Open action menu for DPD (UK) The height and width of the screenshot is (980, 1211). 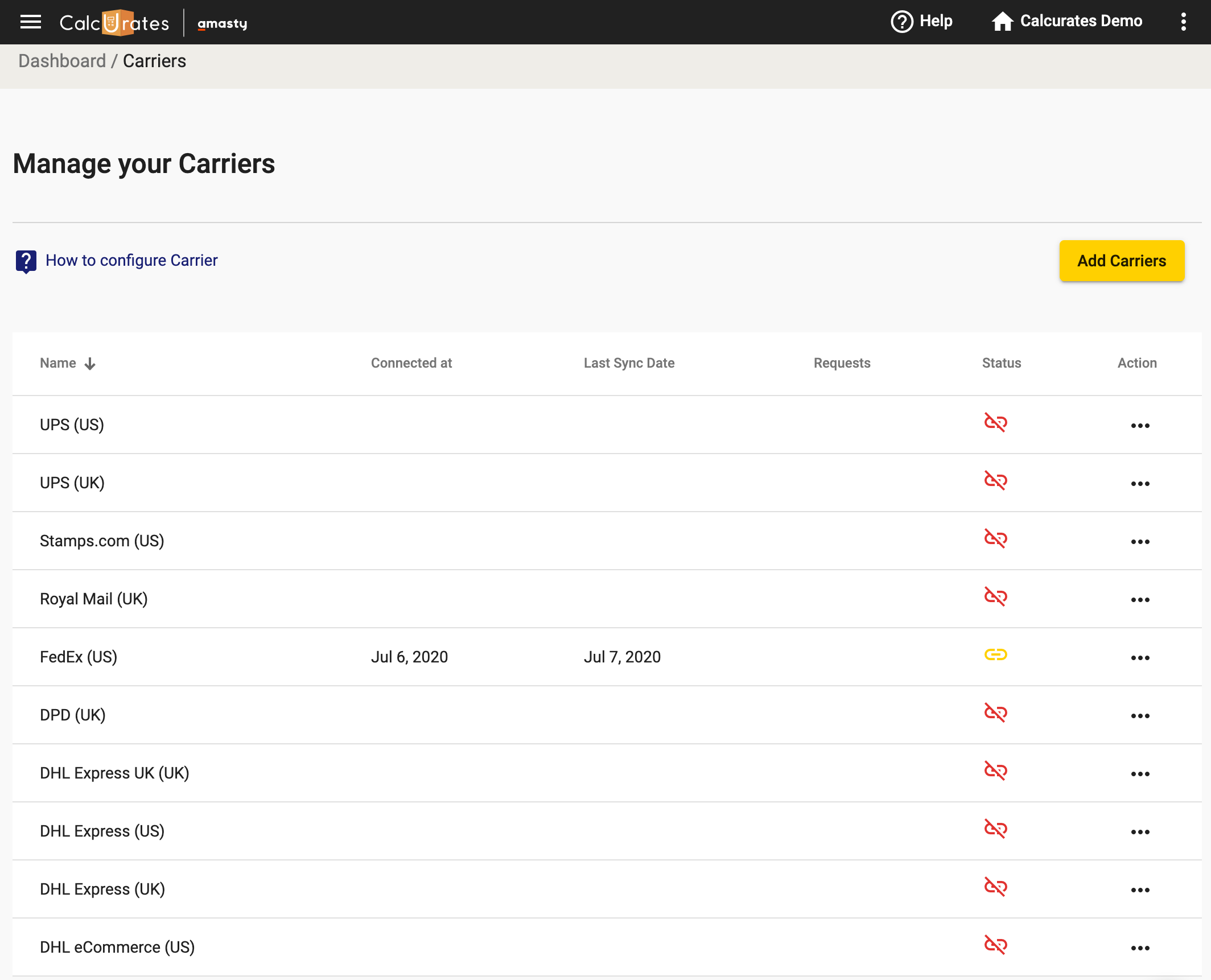point(1140,716)
